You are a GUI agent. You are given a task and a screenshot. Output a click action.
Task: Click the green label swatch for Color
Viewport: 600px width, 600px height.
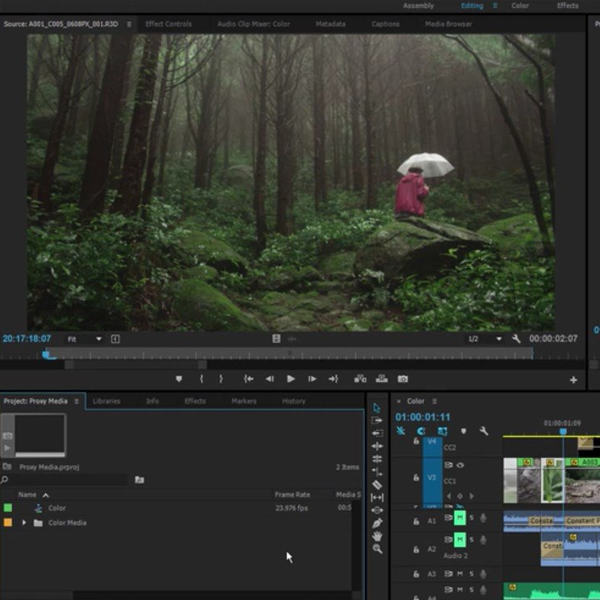[8, 508]
